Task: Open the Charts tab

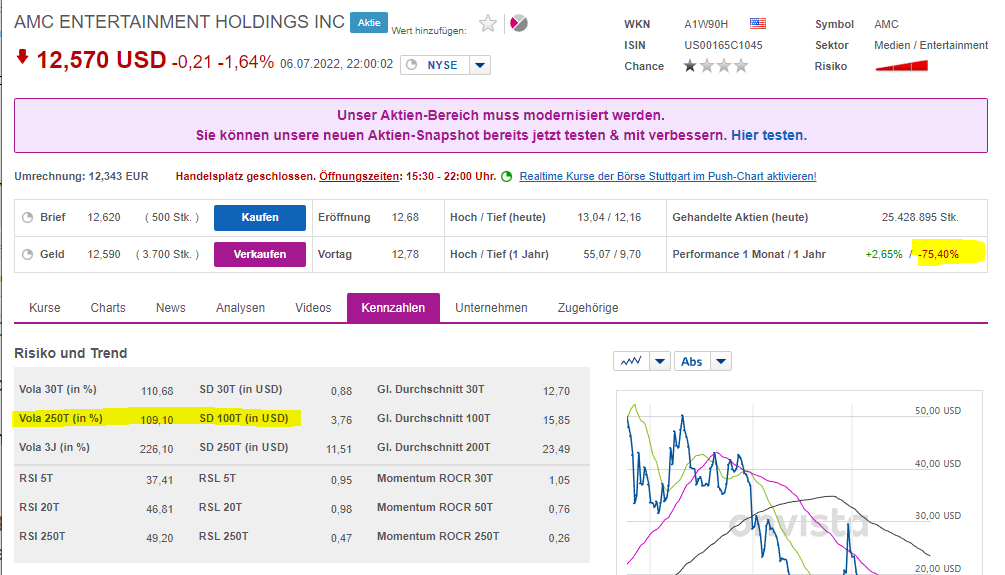Action: (x=108, y=308)
